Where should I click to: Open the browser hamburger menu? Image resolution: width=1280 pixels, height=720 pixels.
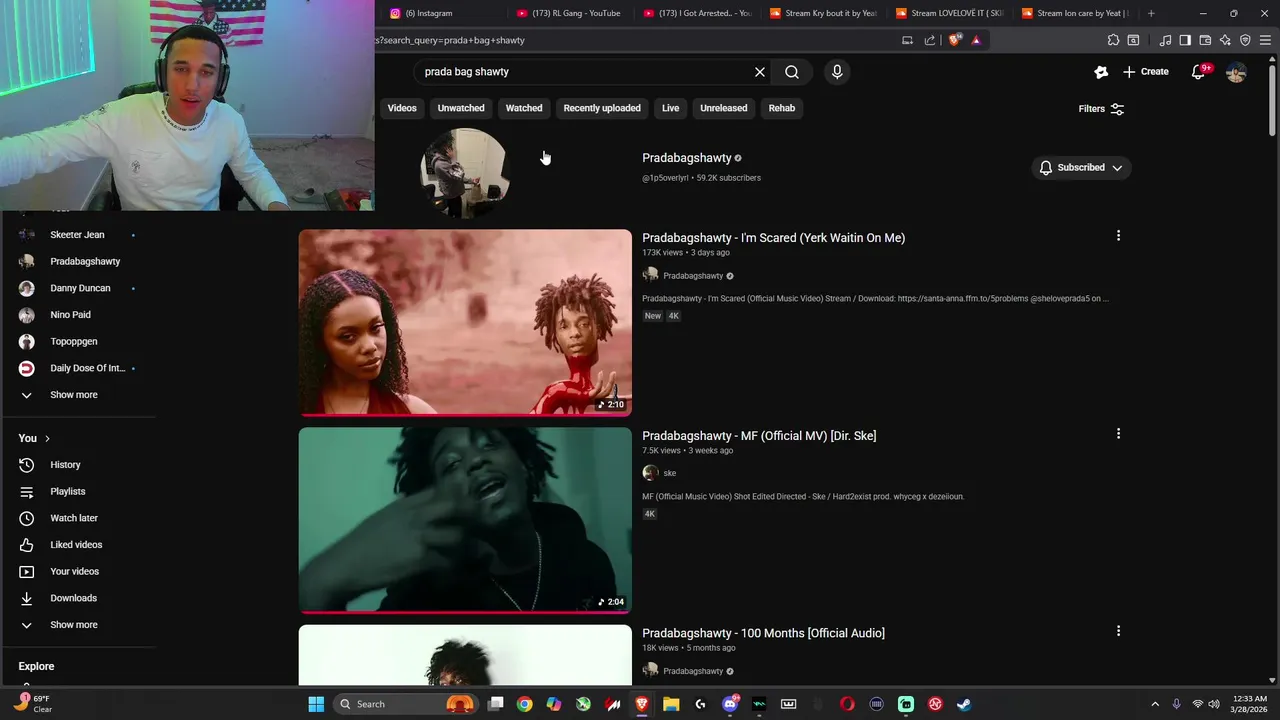pos(1265,40)
